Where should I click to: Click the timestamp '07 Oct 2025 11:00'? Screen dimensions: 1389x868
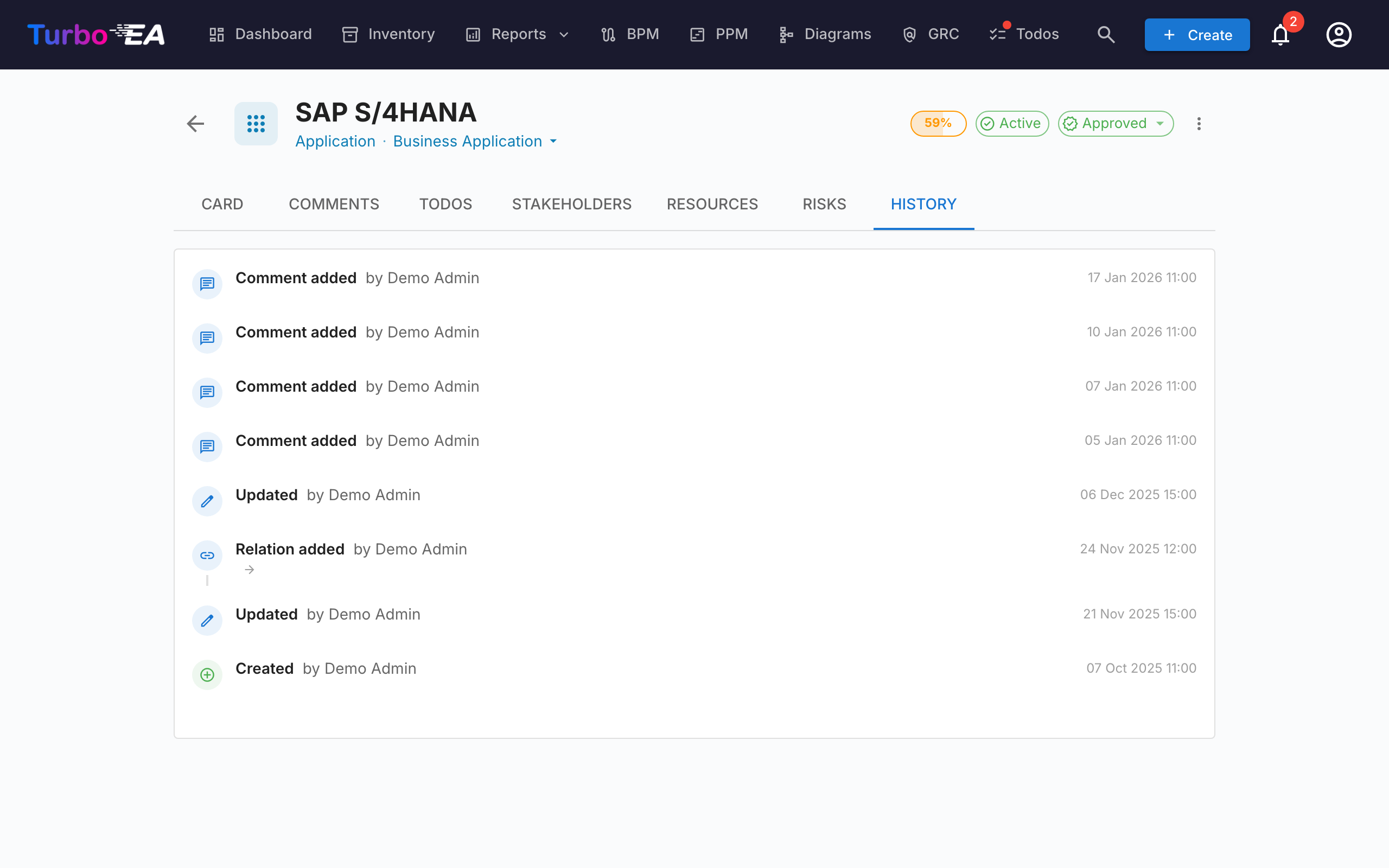1141,668
